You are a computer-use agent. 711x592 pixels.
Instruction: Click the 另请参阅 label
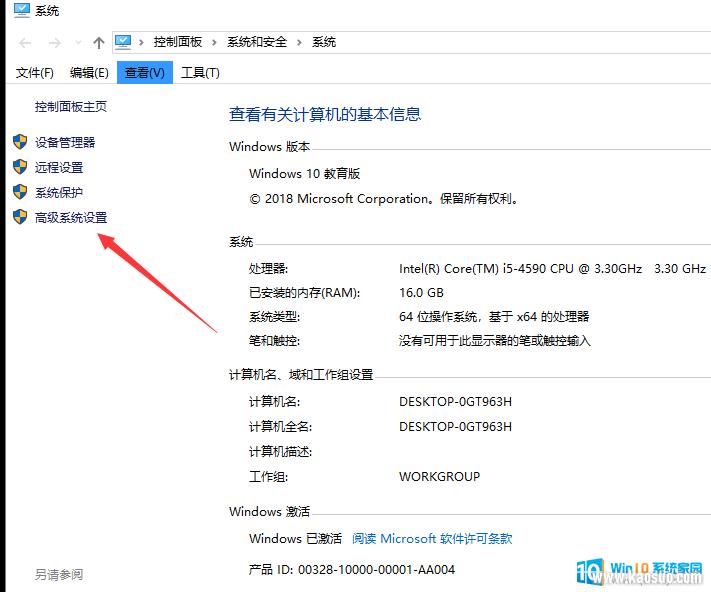(x=59, y=575)
